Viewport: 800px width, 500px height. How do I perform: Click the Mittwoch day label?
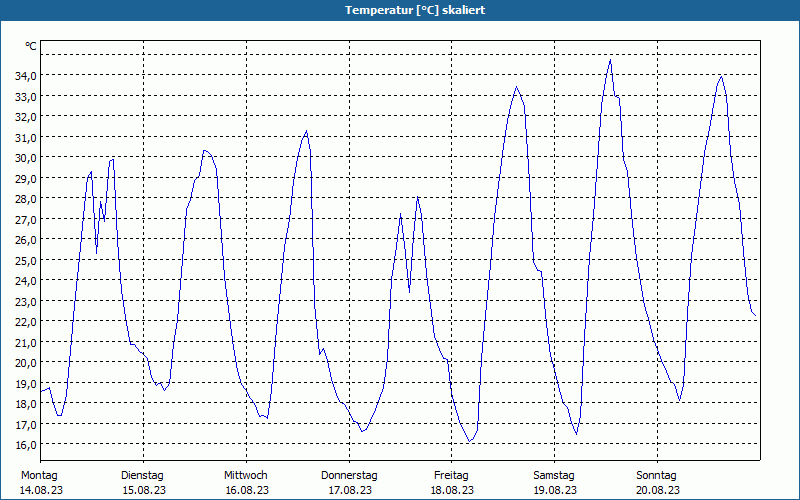pos(245,476)
